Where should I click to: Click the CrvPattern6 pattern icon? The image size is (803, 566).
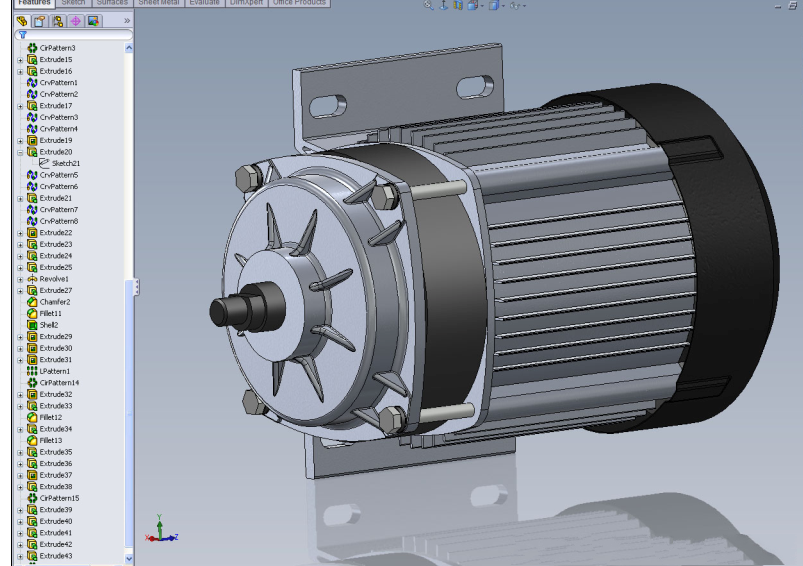tap(32, 186)
